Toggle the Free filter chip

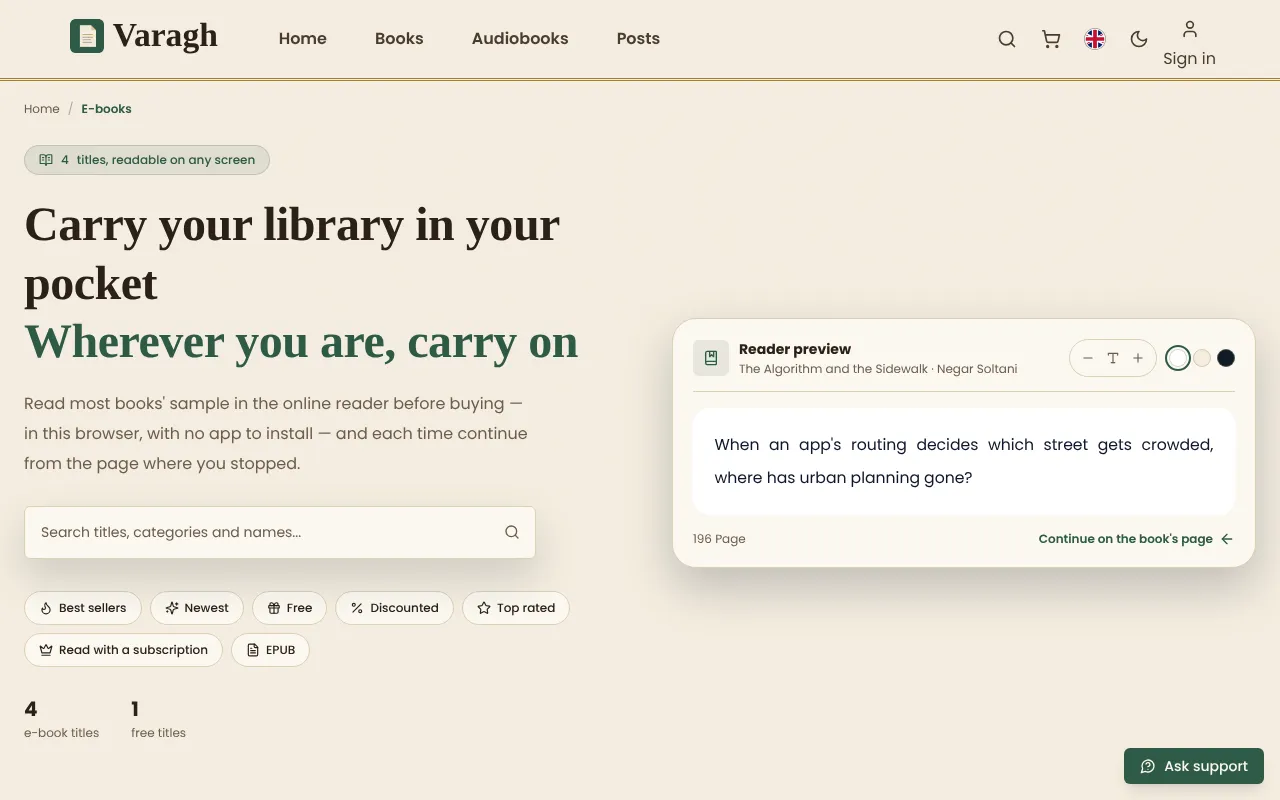click(x=290, y=608)
